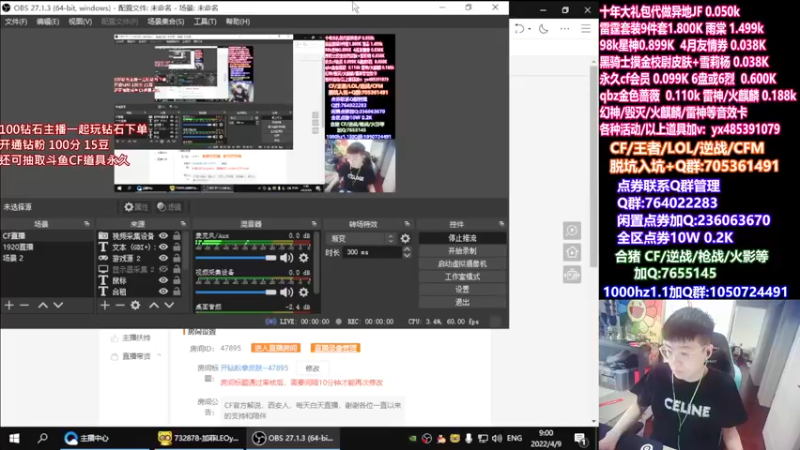
Task: Click the mixer panel vertical scrollbar
Action: click(x=317, y=263)
